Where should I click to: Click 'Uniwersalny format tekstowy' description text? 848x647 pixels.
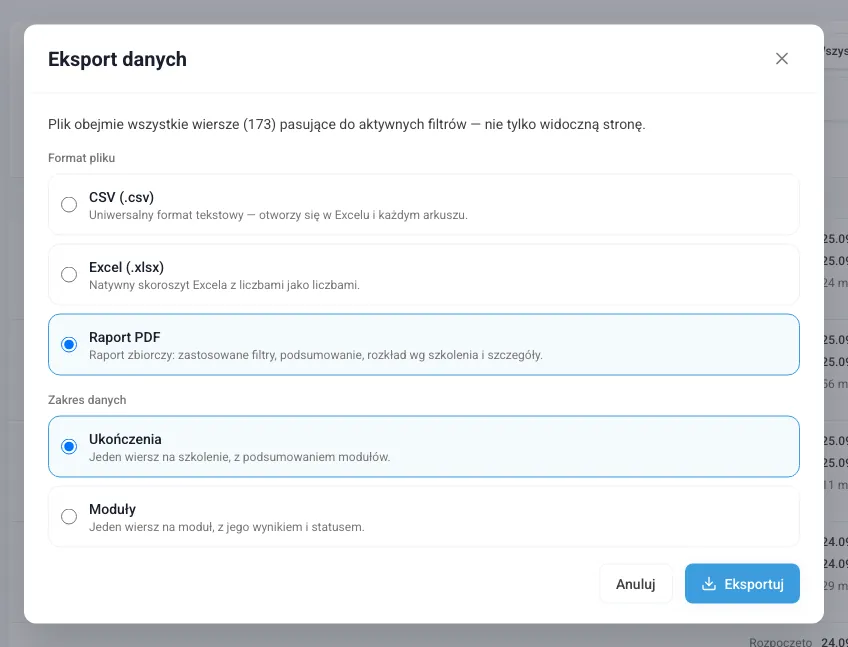click(x=278, y=215)
